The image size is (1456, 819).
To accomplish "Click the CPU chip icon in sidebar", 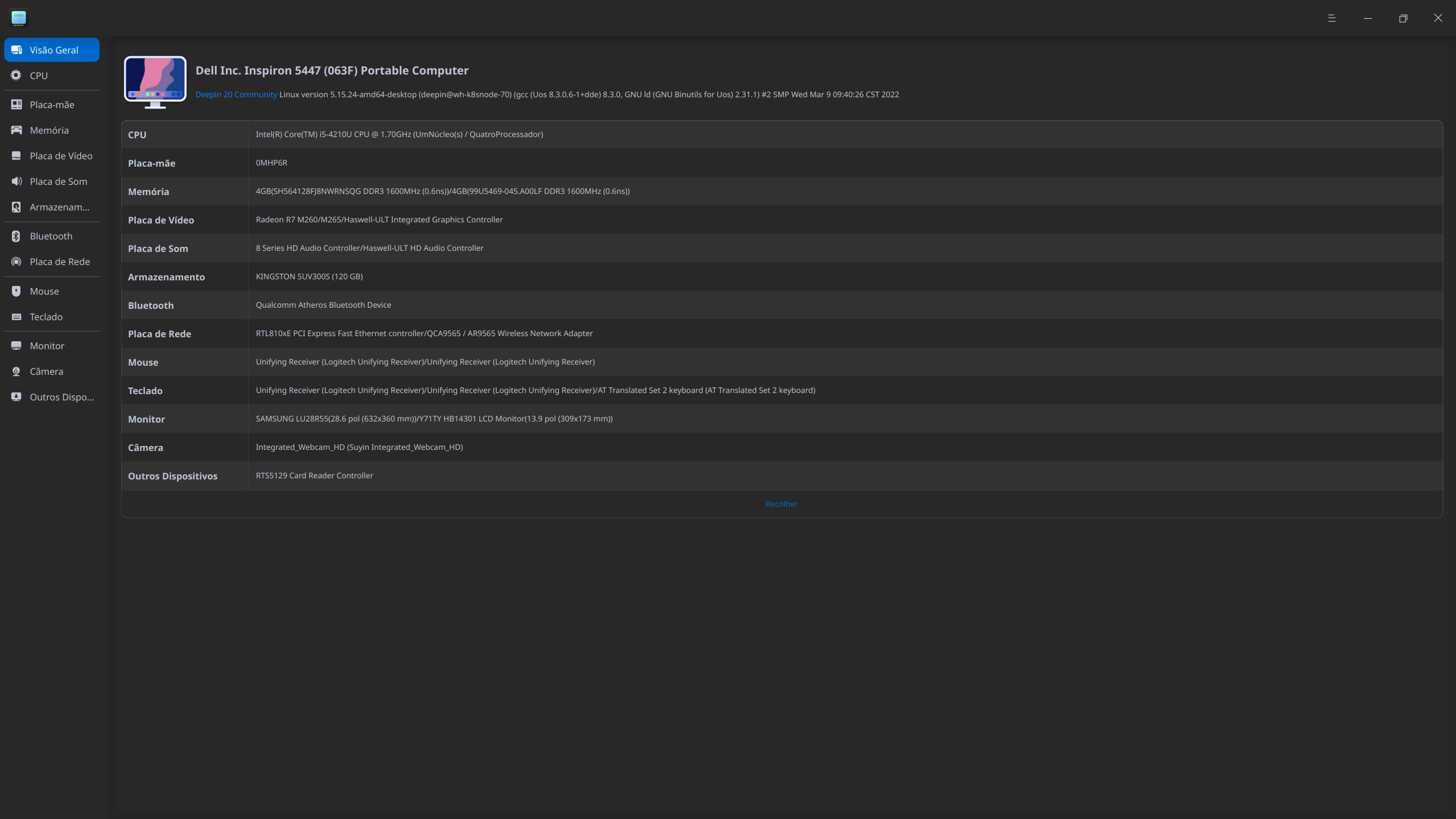I will pos(16,76).
